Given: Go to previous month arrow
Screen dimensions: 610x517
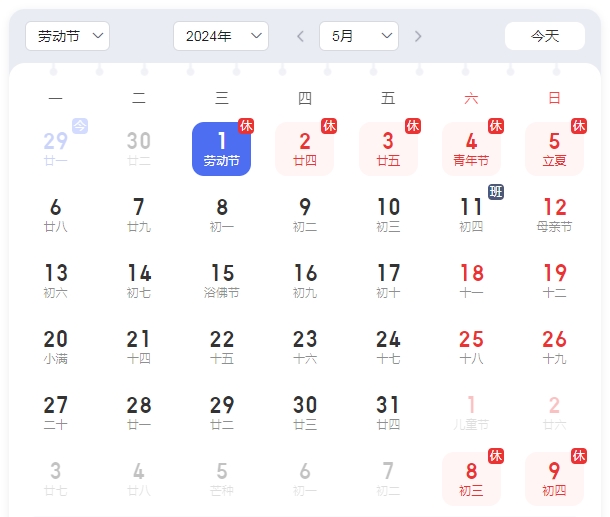Looking at the screenshot, I should (300, 36).
